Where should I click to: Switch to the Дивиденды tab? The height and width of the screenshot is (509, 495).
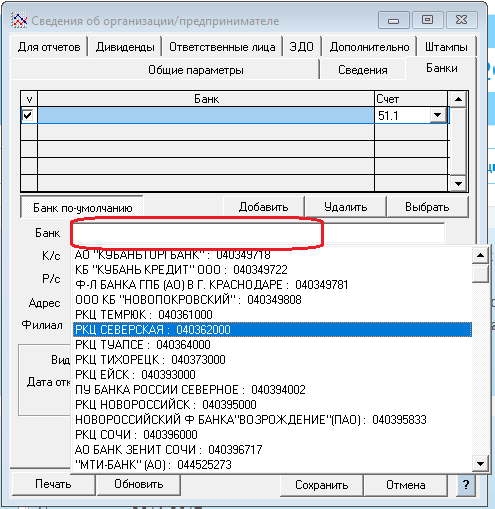tap(125, 47)
